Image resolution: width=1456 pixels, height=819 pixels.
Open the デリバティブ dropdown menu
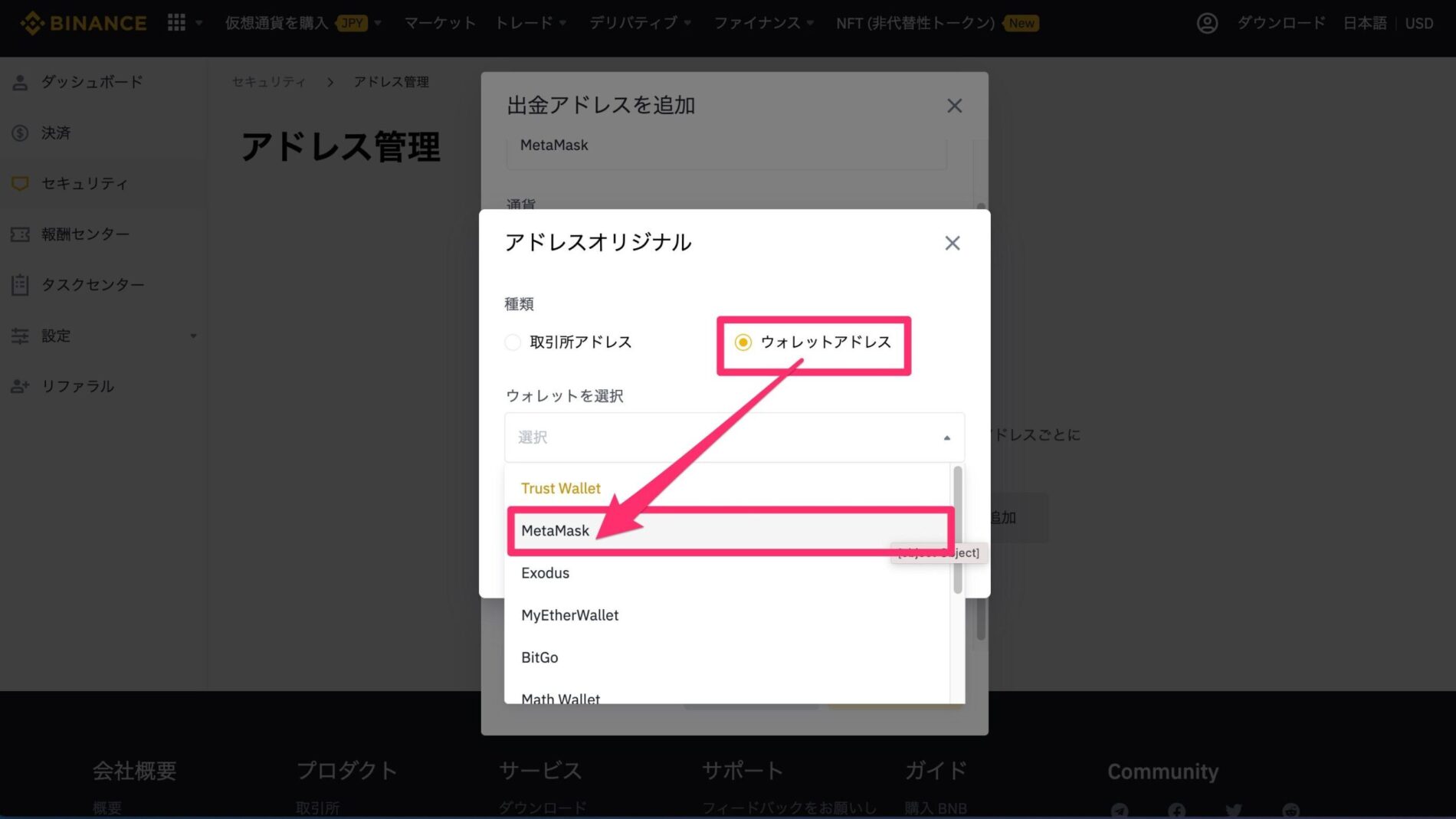[x=640, y=23]
